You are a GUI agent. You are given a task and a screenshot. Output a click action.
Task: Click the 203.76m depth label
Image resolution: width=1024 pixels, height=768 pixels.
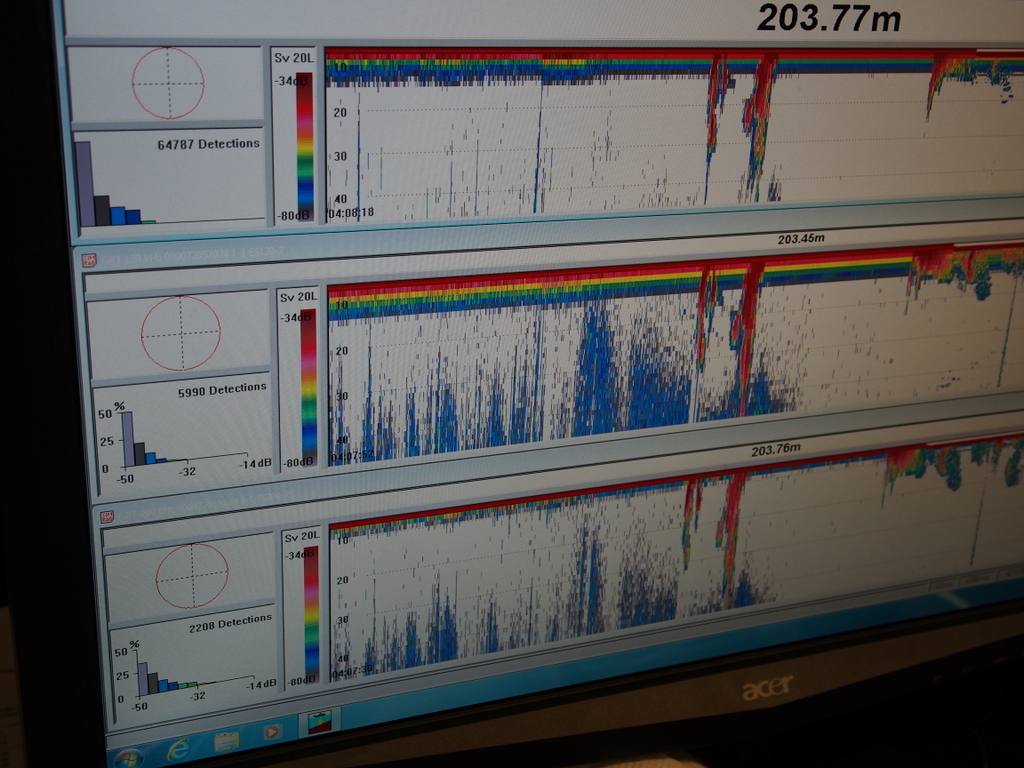click(776, 450)
